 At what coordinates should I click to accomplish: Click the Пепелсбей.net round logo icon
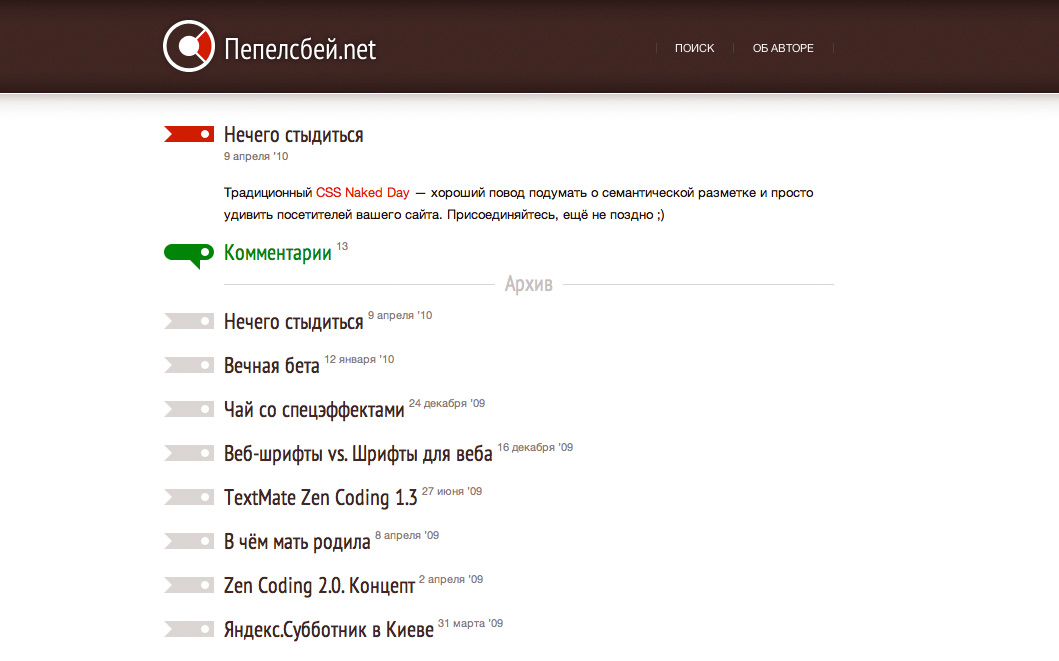click(189, 47)
